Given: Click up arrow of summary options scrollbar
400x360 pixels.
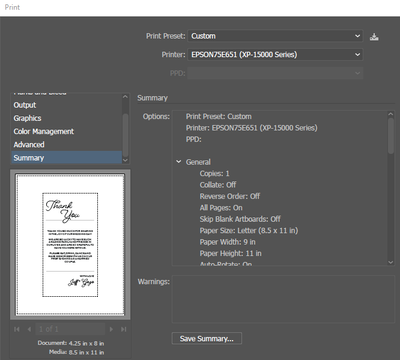Looking at the screenshot, I should coord(391,114).
